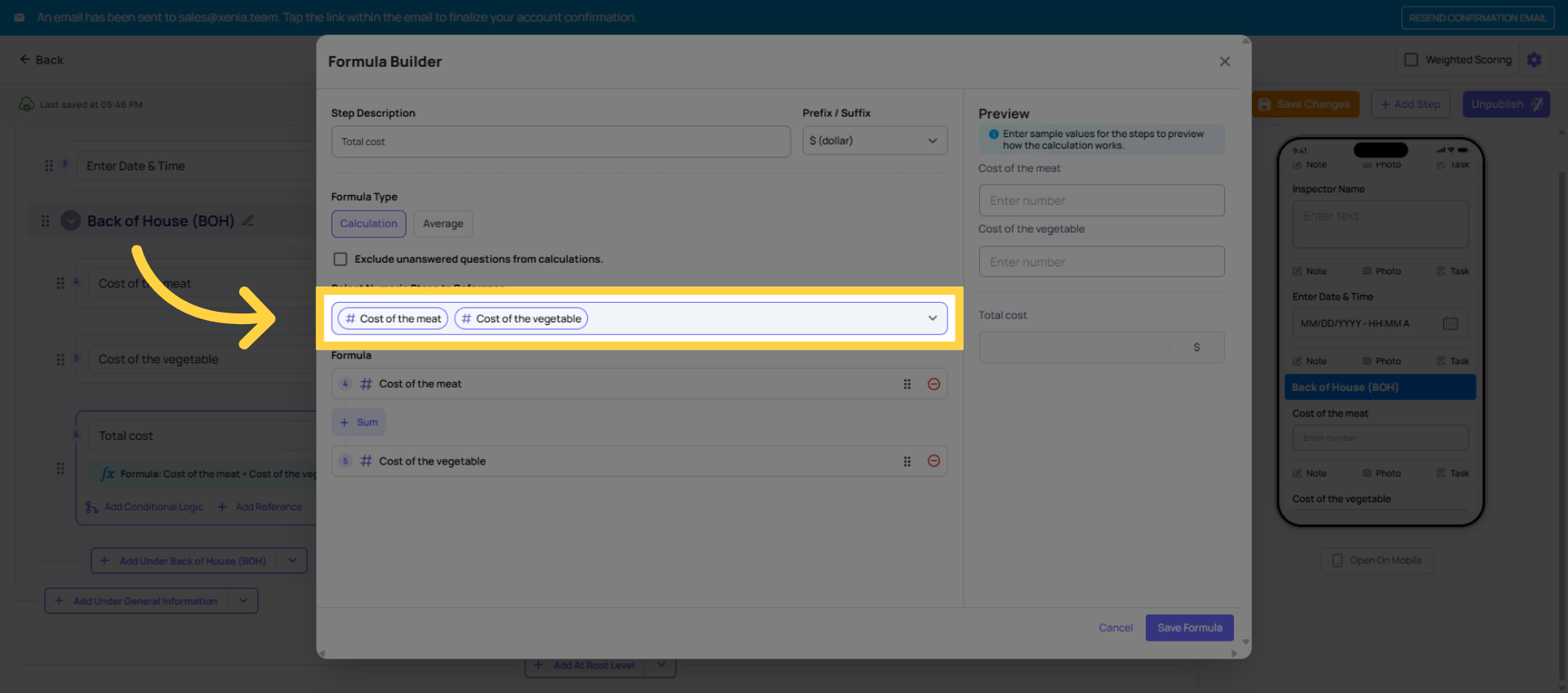Viewport: 1568px width, 693px height.
Task: Click the Cost of the meat preview number field
Action: click(1101, 200)
